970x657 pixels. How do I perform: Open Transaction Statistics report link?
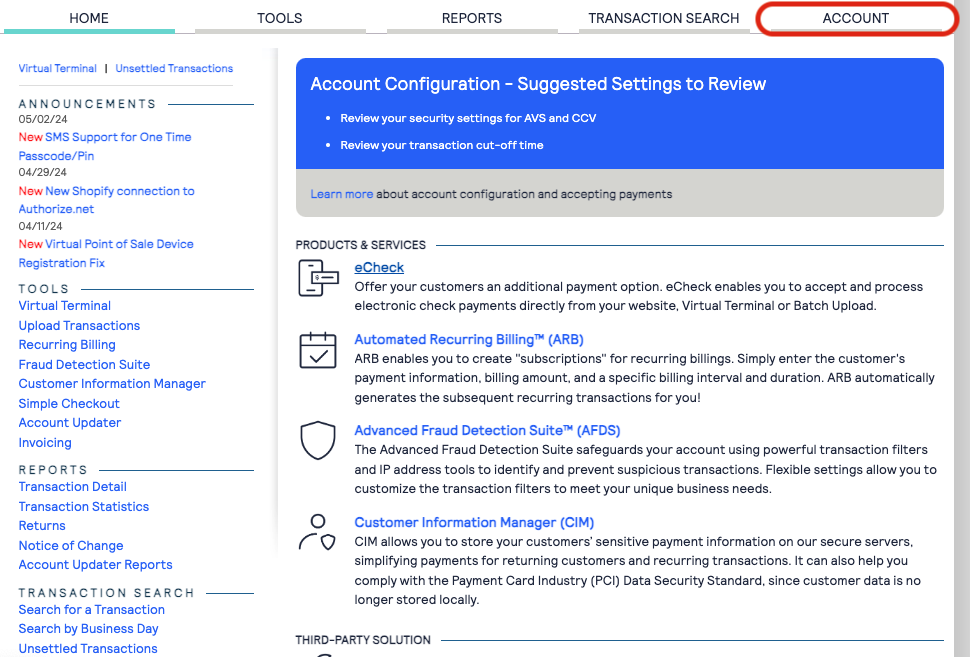[x=83, y=507]
